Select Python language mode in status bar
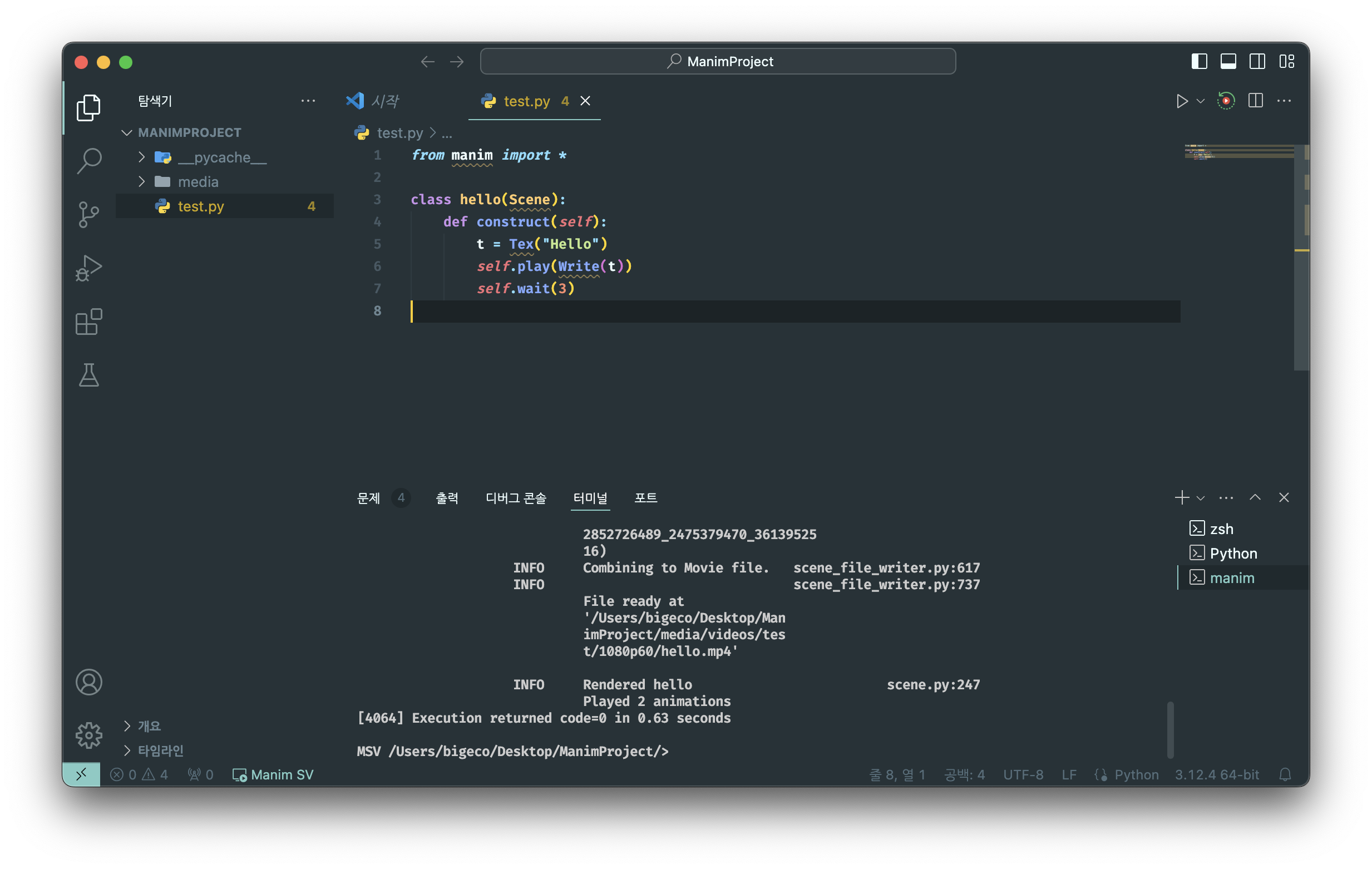The height and width of the screenshot is (869, 1372). (1136, 774)
